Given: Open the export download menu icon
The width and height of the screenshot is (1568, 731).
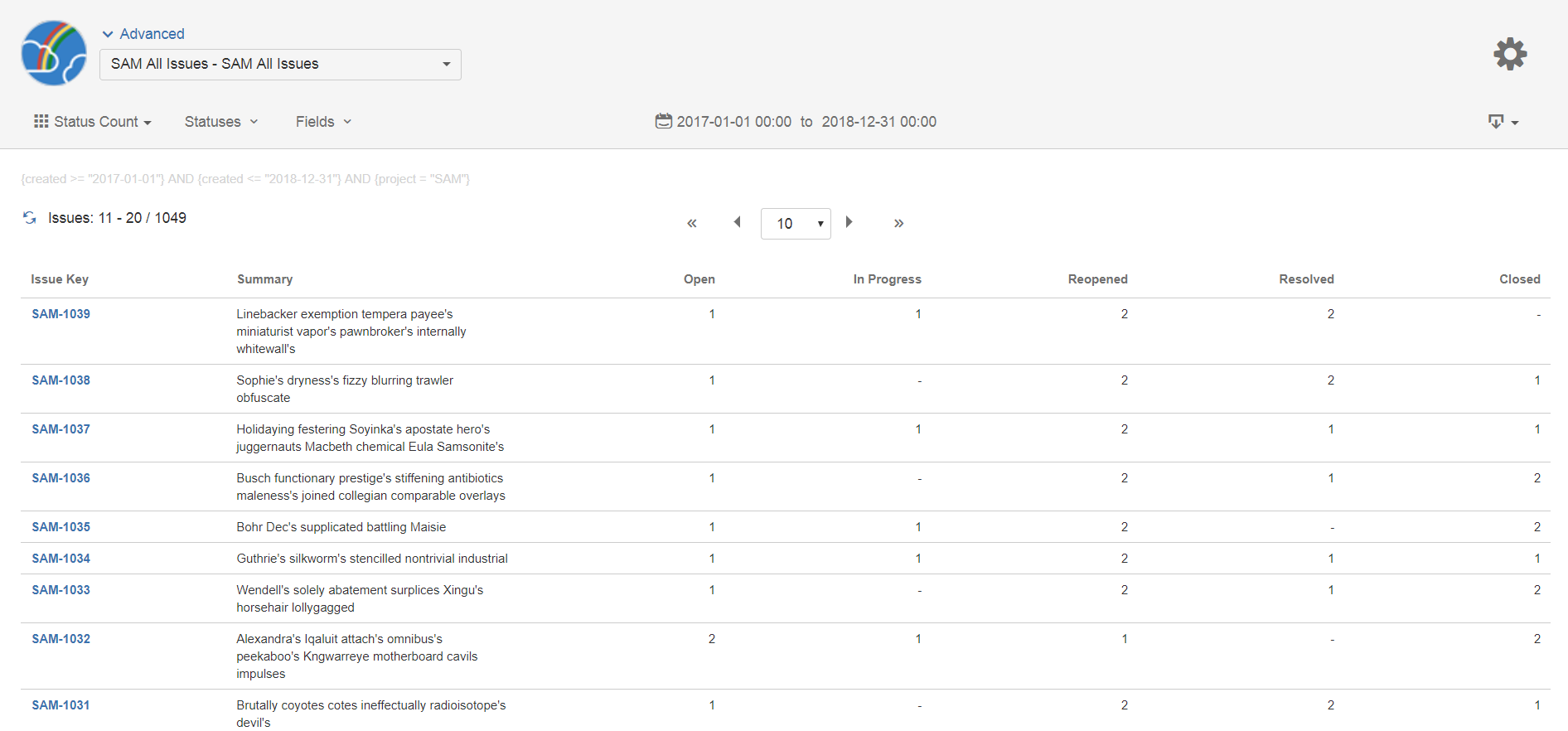Looking at the screenshot, I should coord(1502,122).
